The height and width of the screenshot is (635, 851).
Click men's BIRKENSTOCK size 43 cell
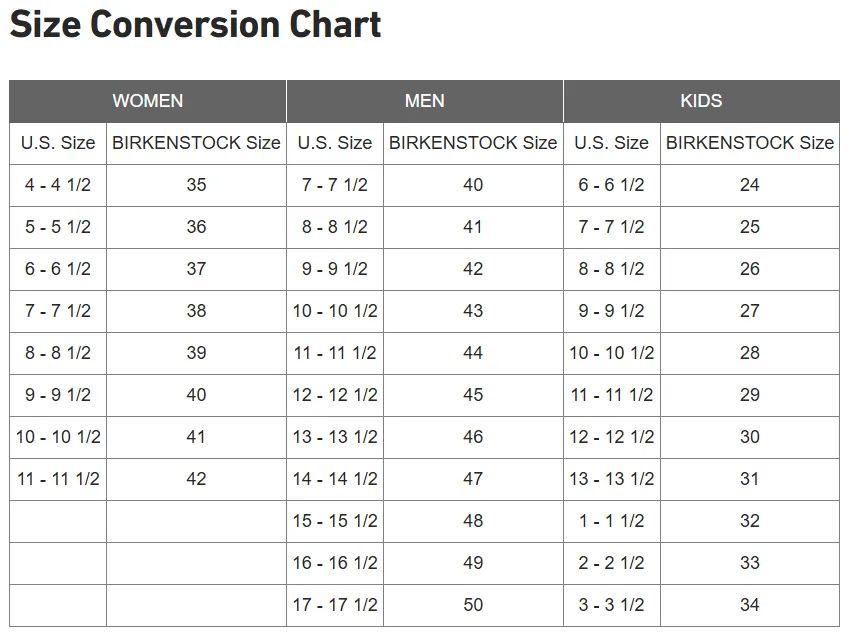coord(473,311)
